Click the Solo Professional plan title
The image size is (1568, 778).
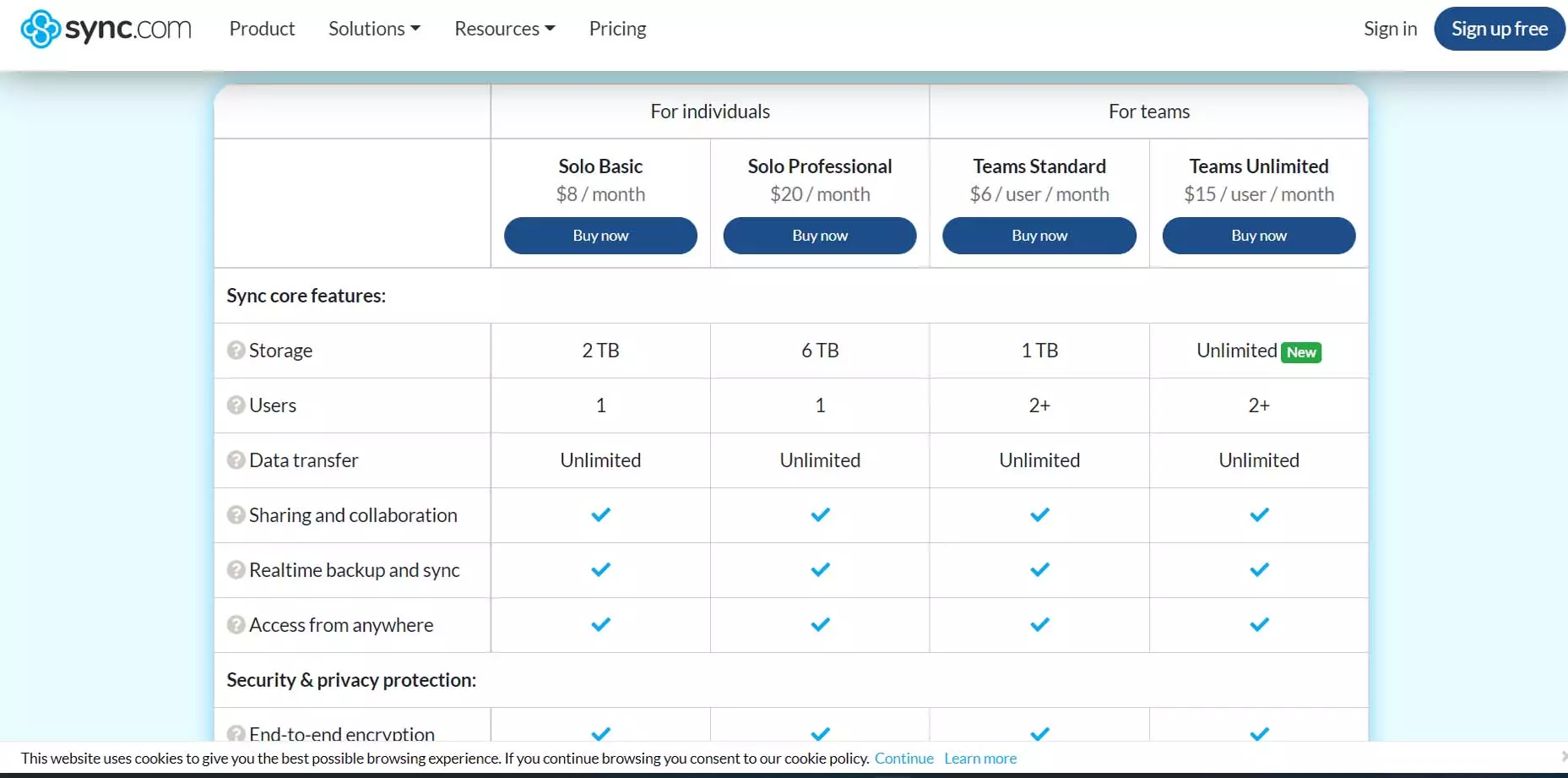tap(820, 166)
